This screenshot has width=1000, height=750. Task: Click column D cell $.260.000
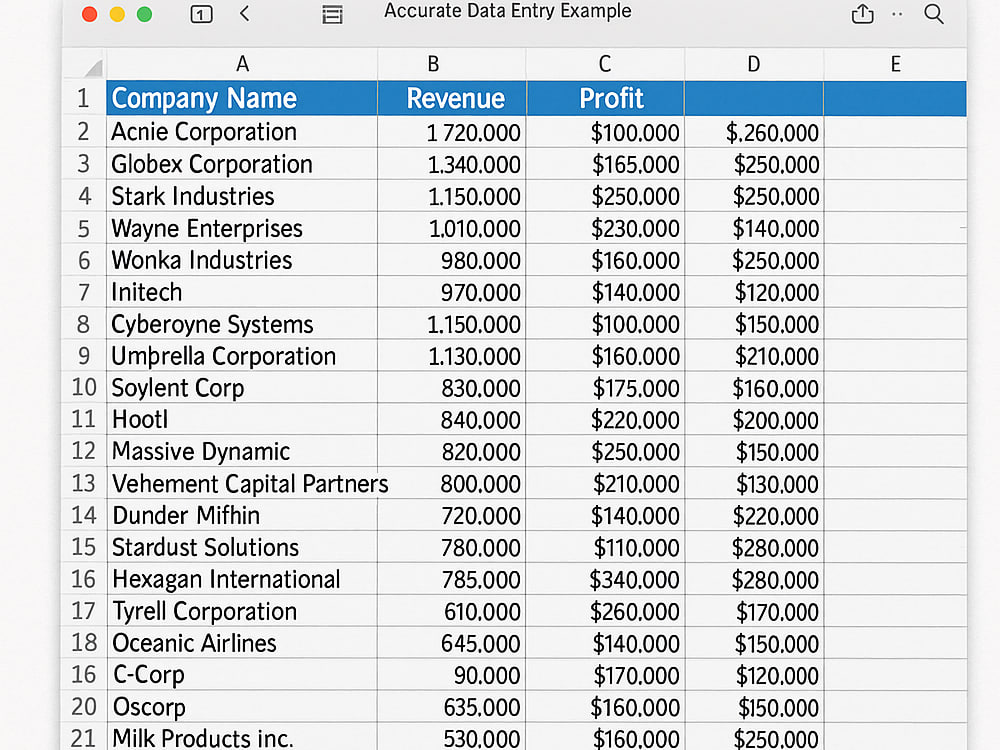[754, 132]
